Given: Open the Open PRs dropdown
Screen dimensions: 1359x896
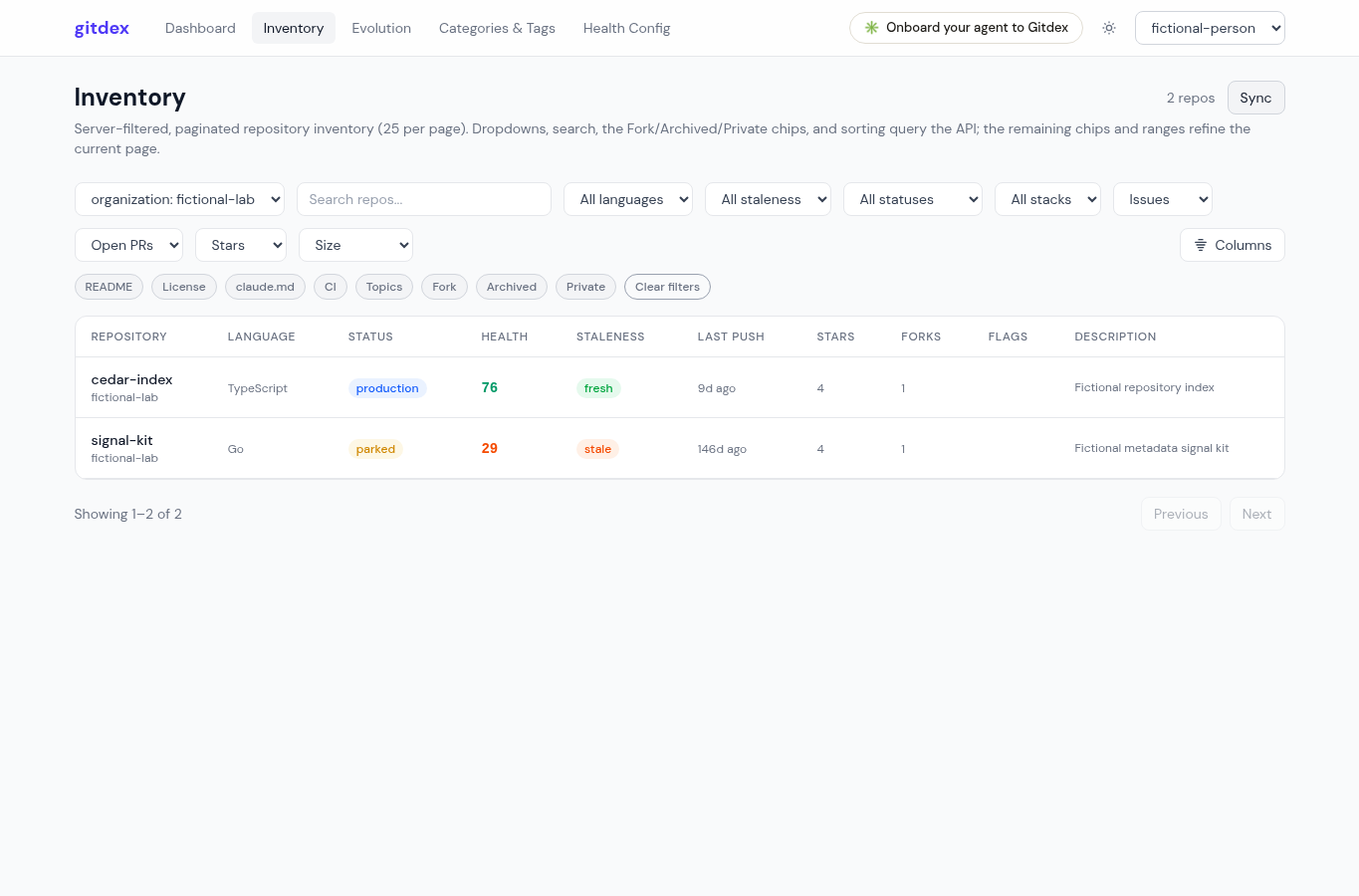Looking at the screenshot, I should point(128,245).
